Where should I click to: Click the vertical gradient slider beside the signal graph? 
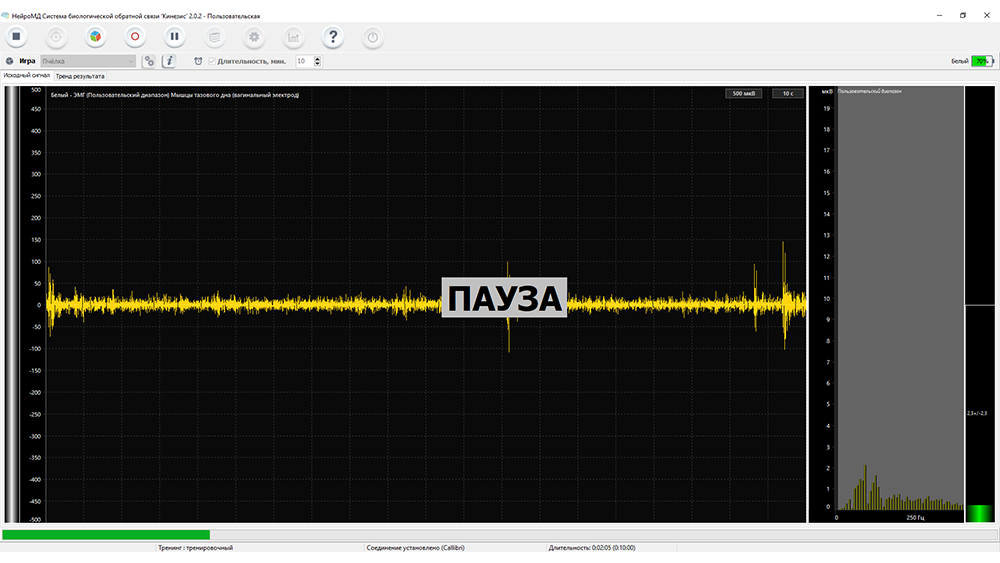pos(11,305)
